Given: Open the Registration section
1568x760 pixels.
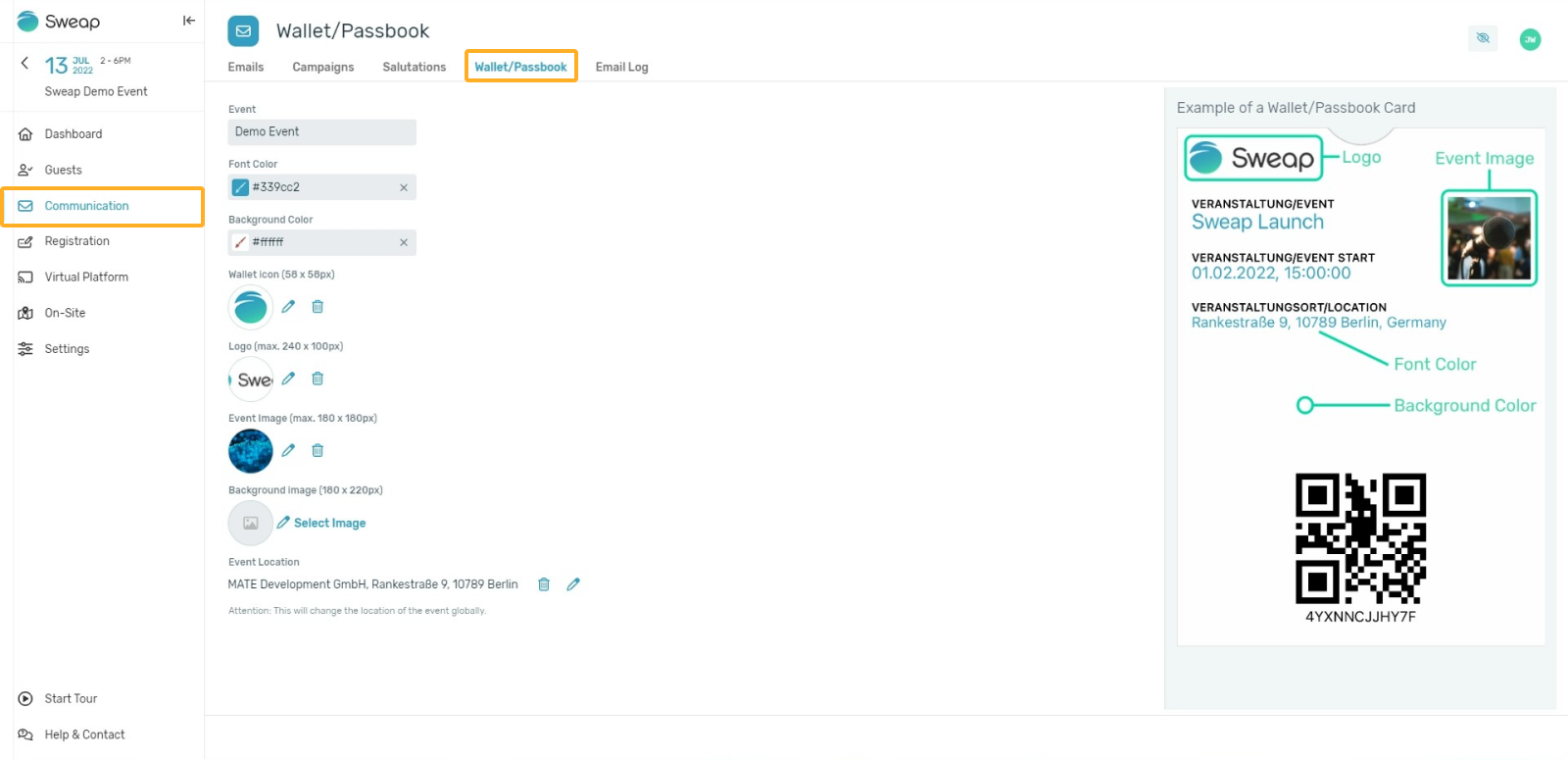Looking at the screenshot, I should pos(76,241).
